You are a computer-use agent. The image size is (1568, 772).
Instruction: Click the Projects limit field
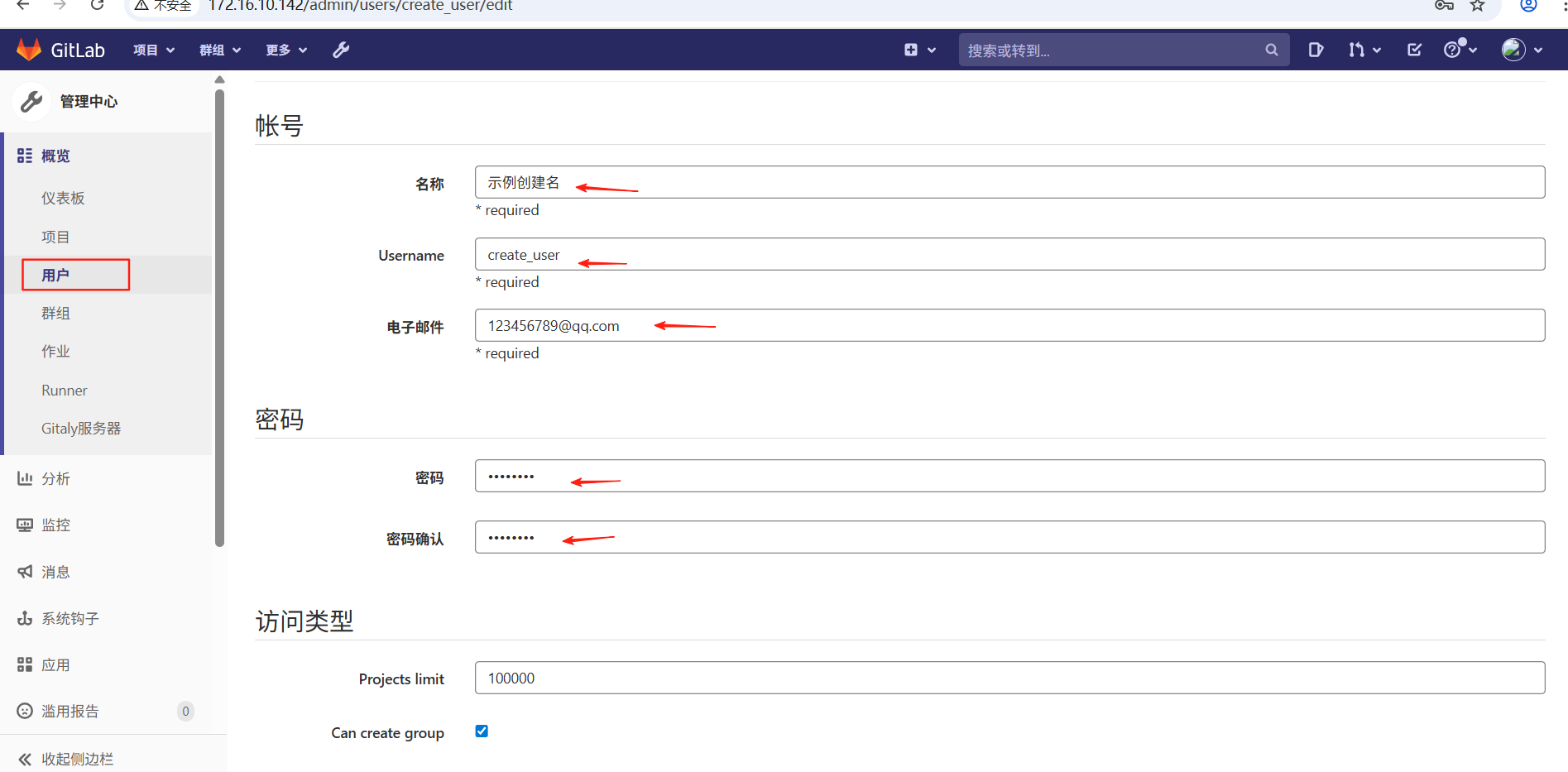coord(1009,678)
